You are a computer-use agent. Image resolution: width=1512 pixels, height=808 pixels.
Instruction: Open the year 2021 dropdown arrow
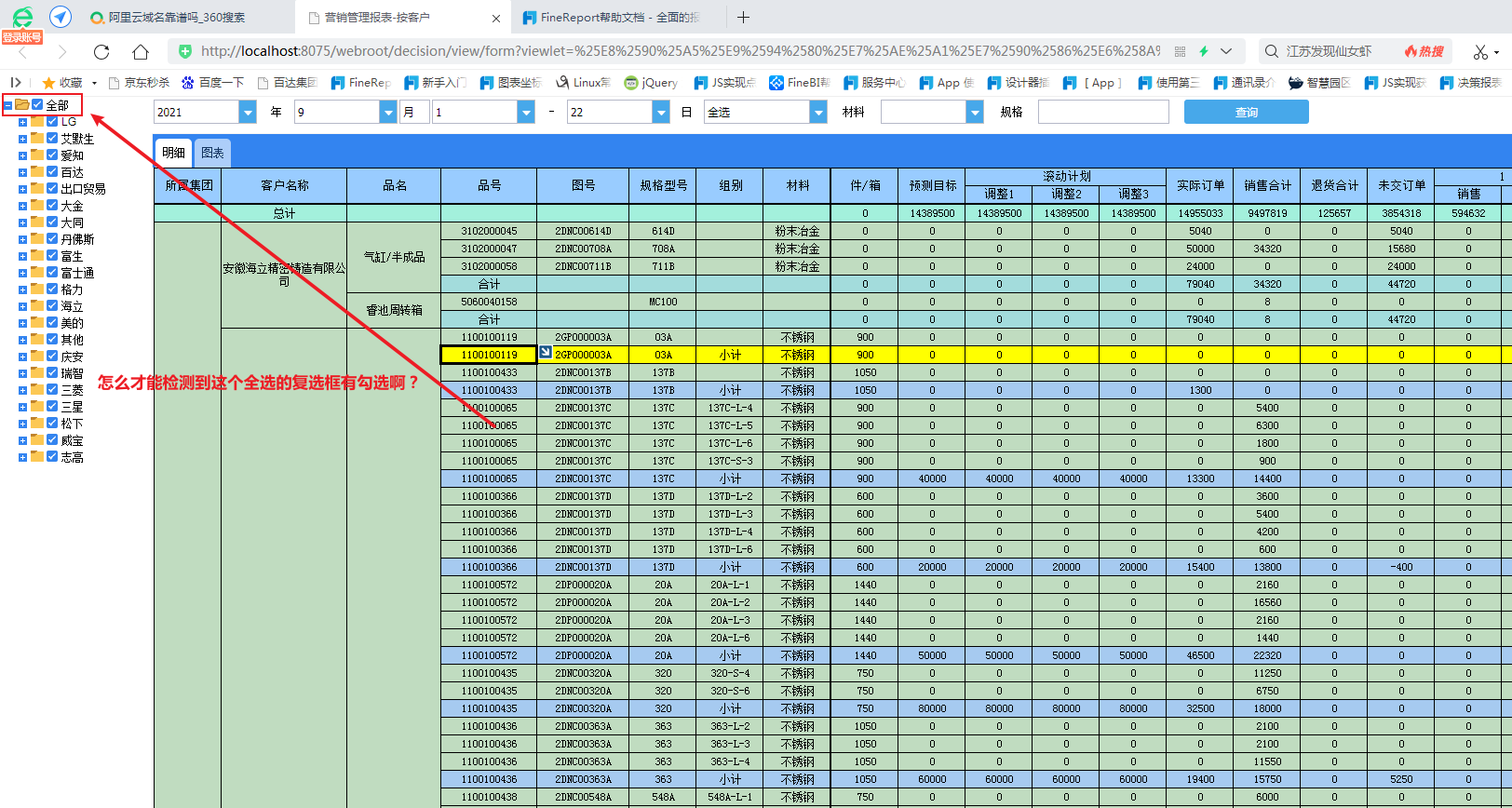coord(248,112)
